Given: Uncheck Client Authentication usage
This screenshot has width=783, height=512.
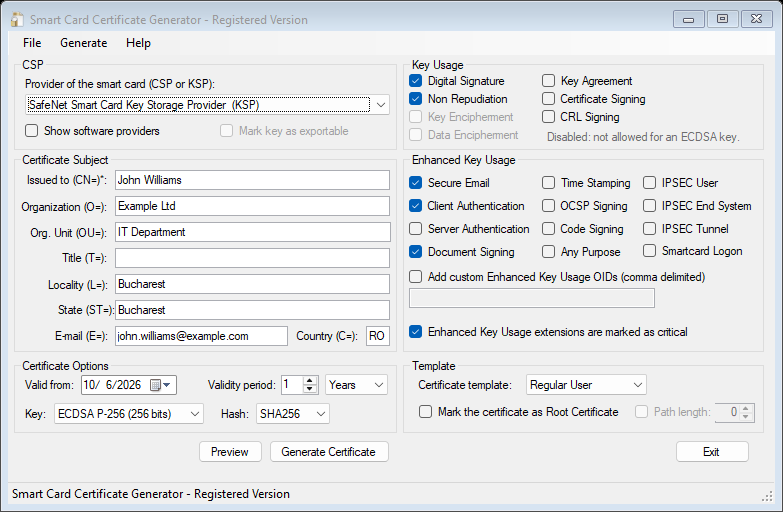Looking at the screenshot, I should click(415, 206).
